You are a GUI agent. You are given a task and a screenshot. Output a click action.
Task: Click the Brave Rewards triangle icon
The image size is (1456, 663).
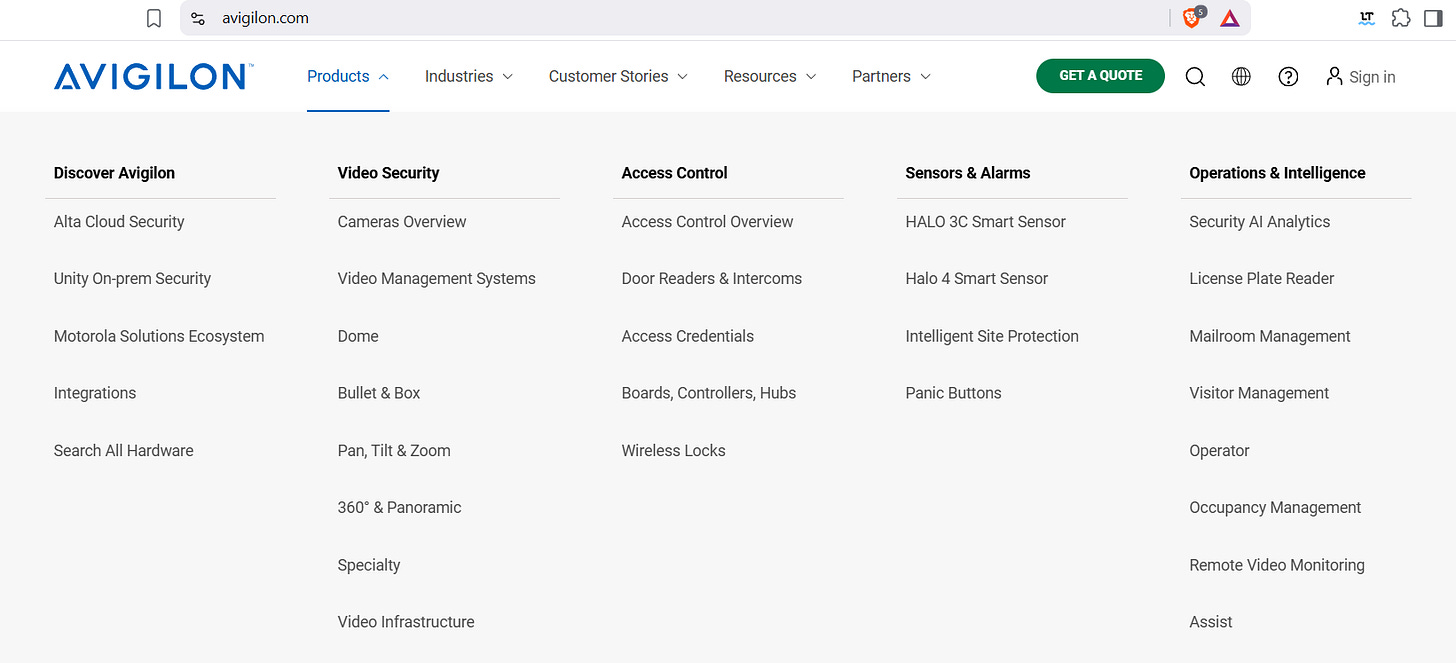1230,18
